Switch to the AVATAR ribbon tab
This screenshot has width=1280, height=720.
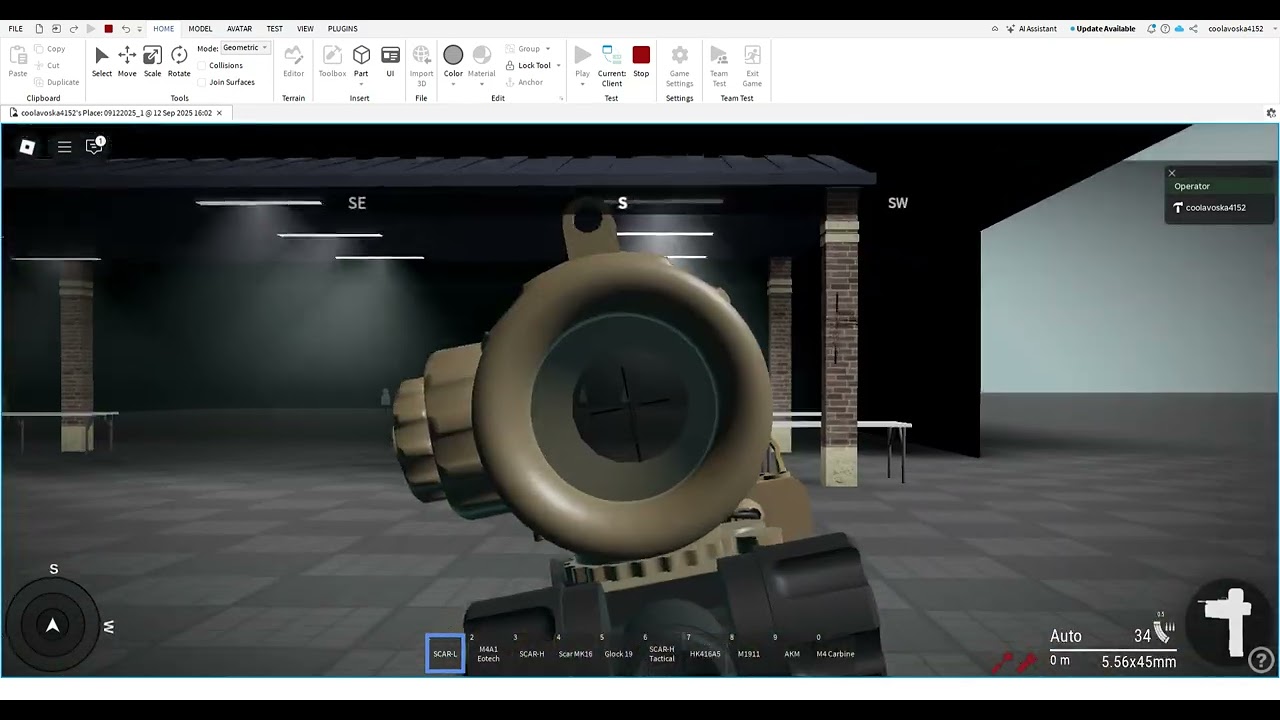[x=239, y=29]
